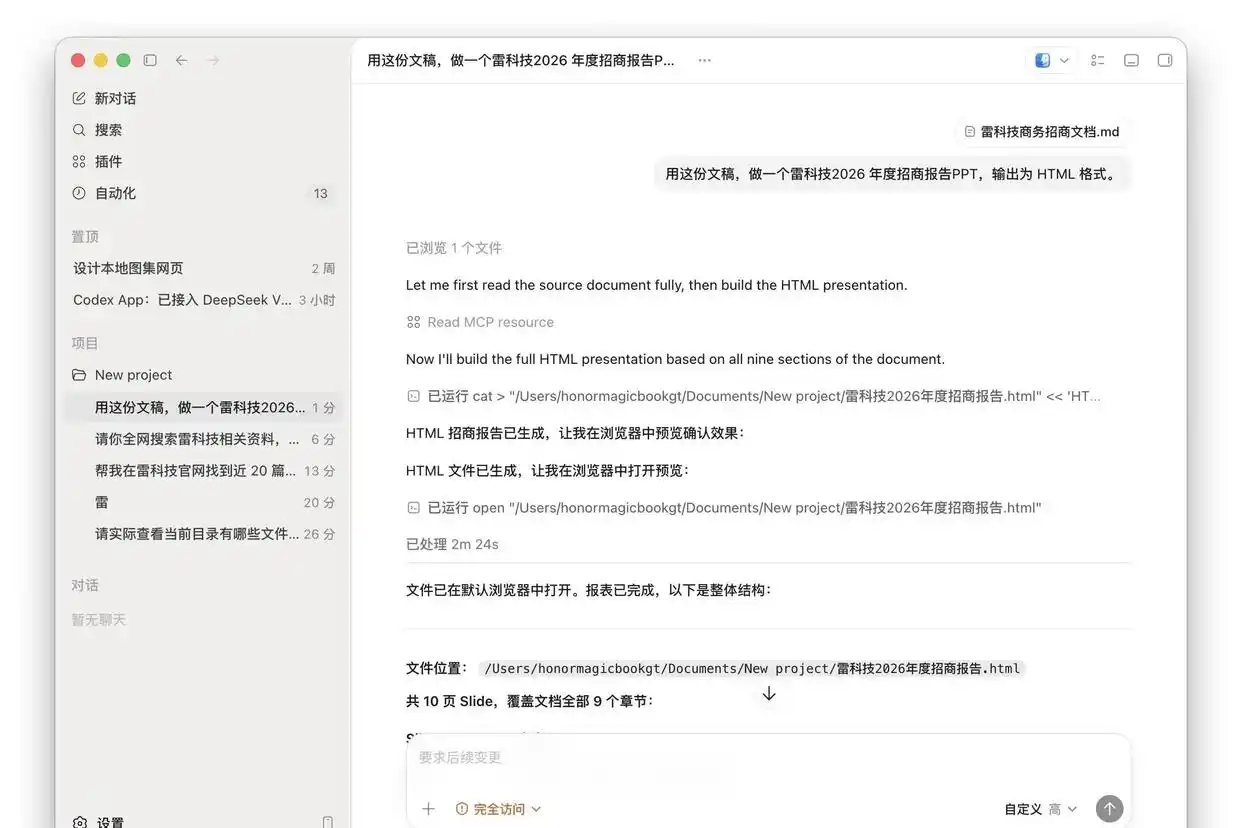Screen dimensions: 1242x828
Task: Toggle the bottom panel icon
Action: coord(1131,60)
